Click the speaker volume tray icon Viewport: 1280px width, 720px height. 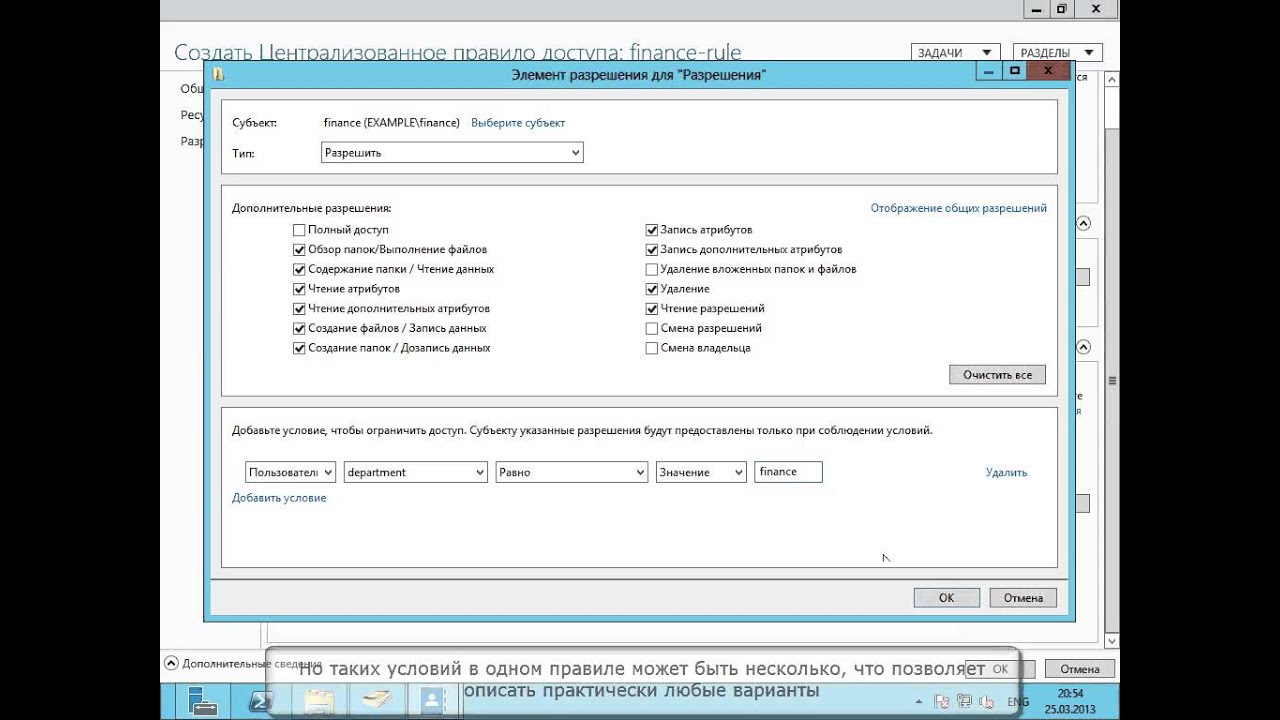[x=987, y=702]
